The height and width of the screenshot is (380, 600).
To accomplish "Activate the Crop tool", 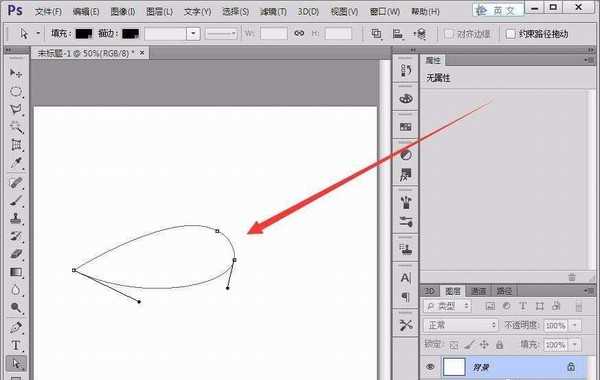I will pos(16,145).
